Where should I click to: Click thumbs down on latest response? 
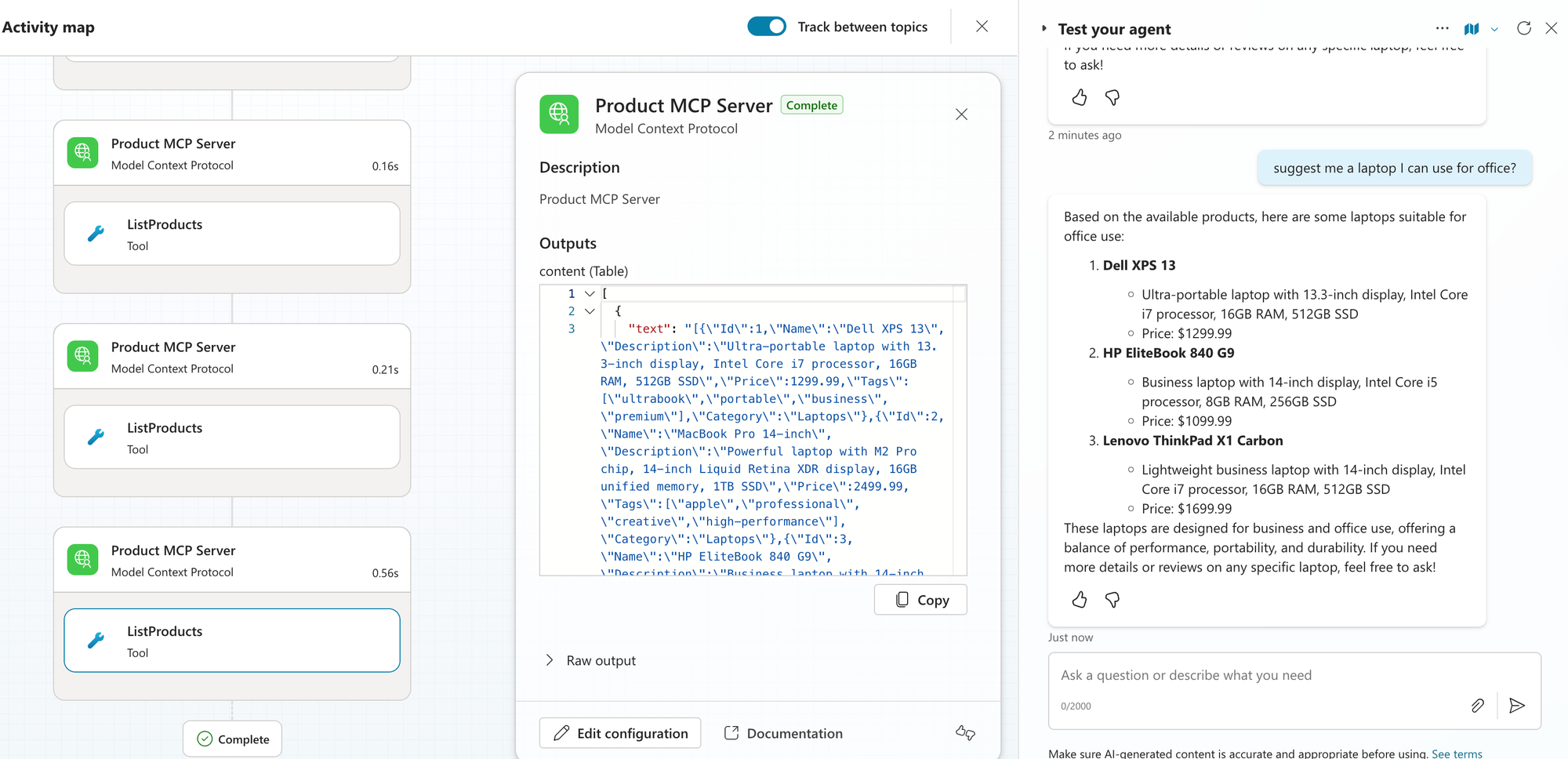coord(1112,600)
